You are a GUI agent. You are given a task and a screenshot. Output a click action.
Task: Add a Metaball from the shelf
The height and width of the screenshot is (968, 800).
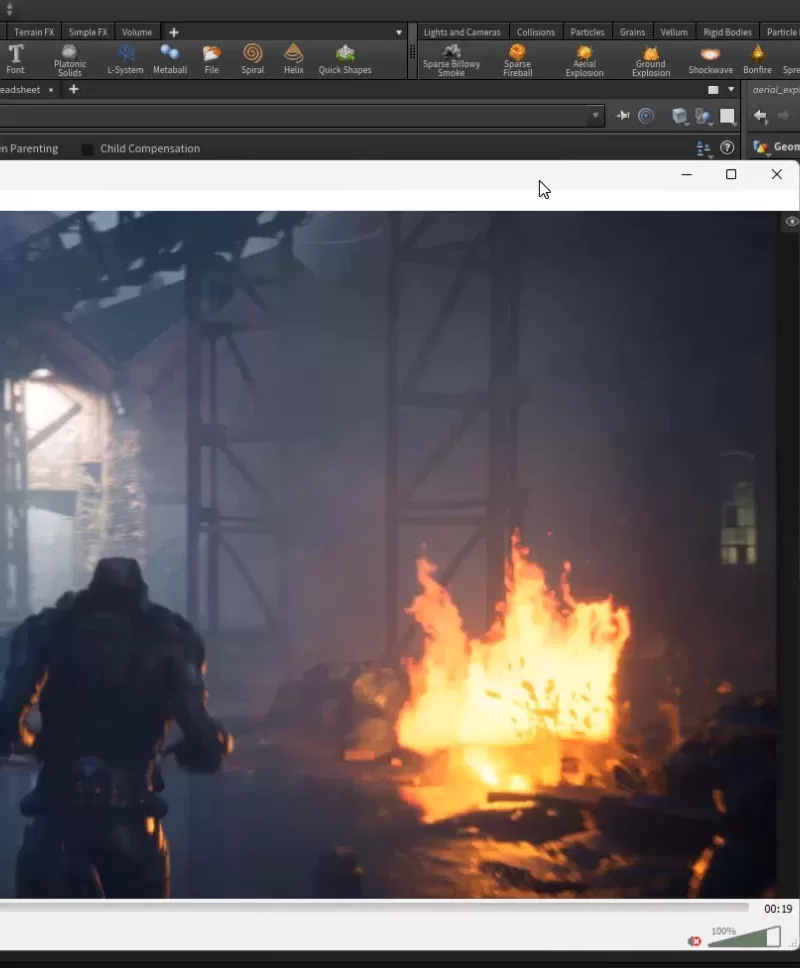[170, 59]
